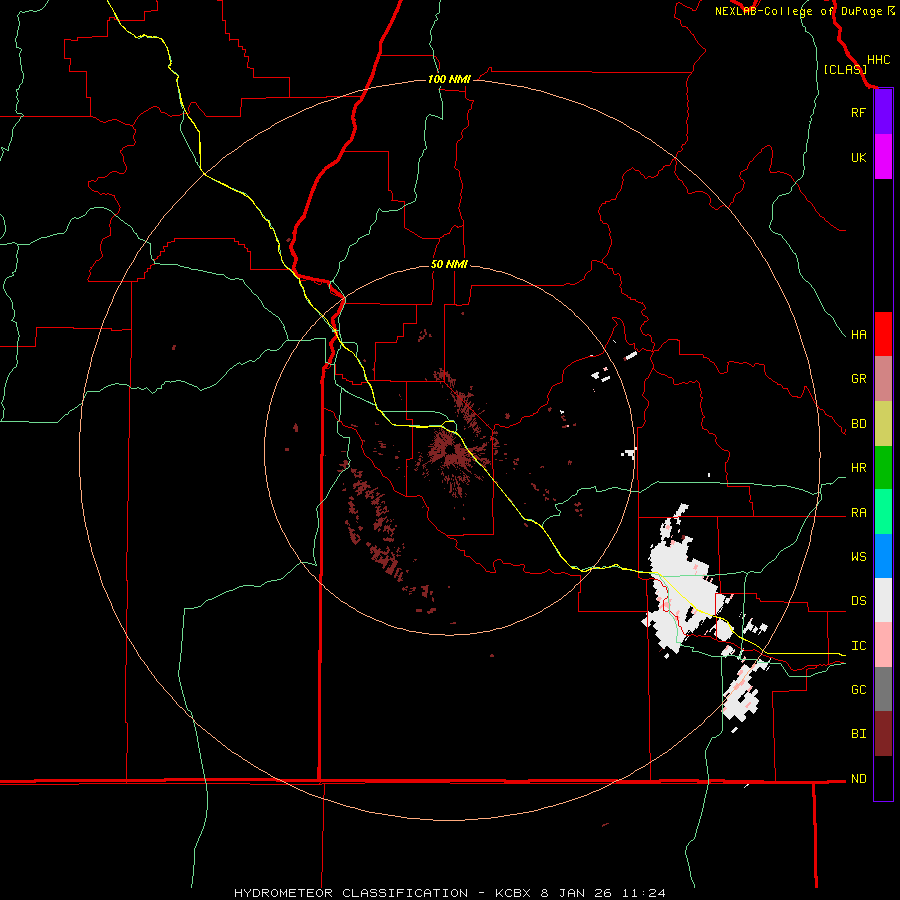
Task: Click the 50 NMI range ring label
Action: (449, 264)
